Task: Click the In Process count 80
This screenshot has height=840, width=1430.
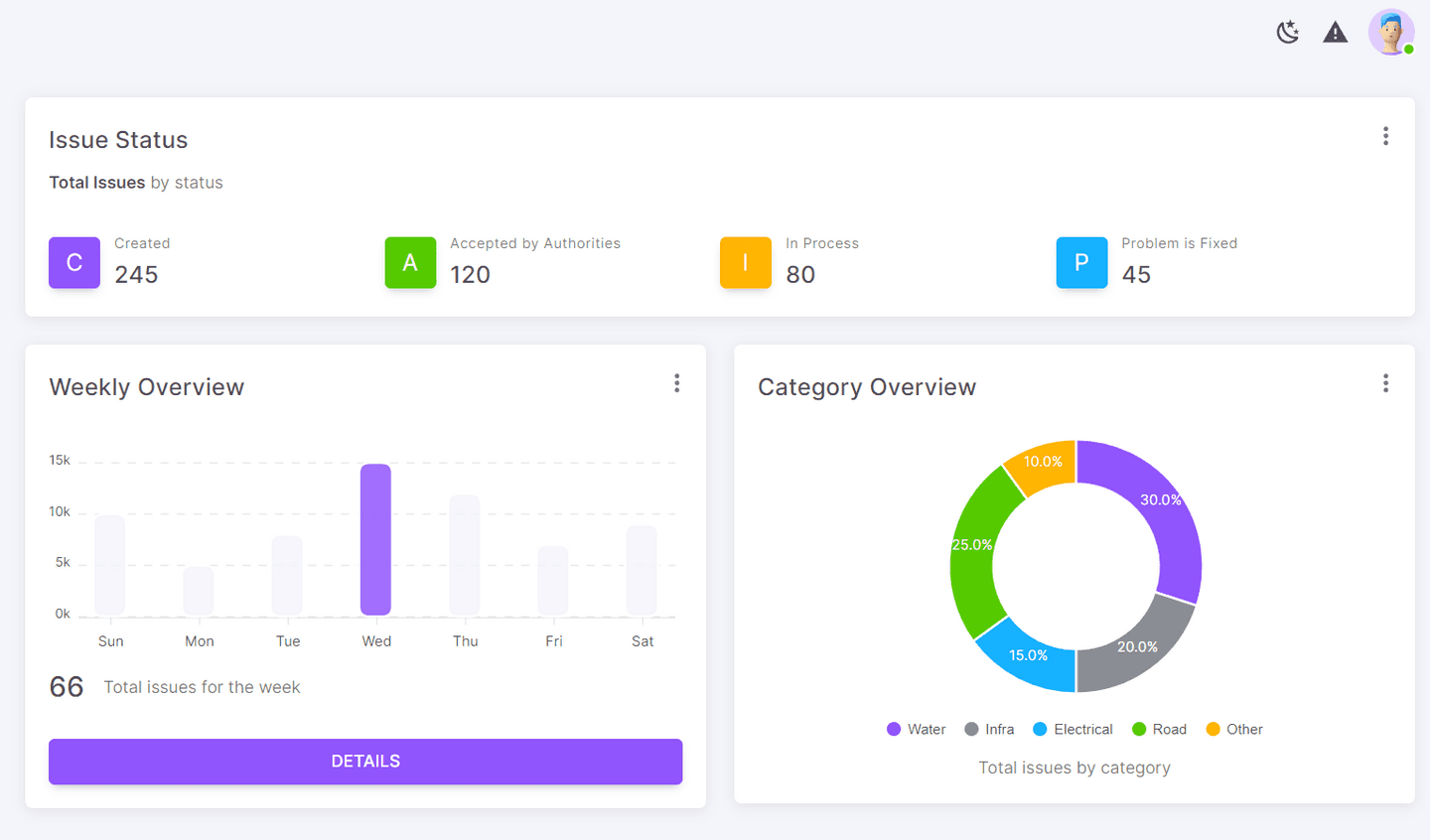Action: pos(800,275)
